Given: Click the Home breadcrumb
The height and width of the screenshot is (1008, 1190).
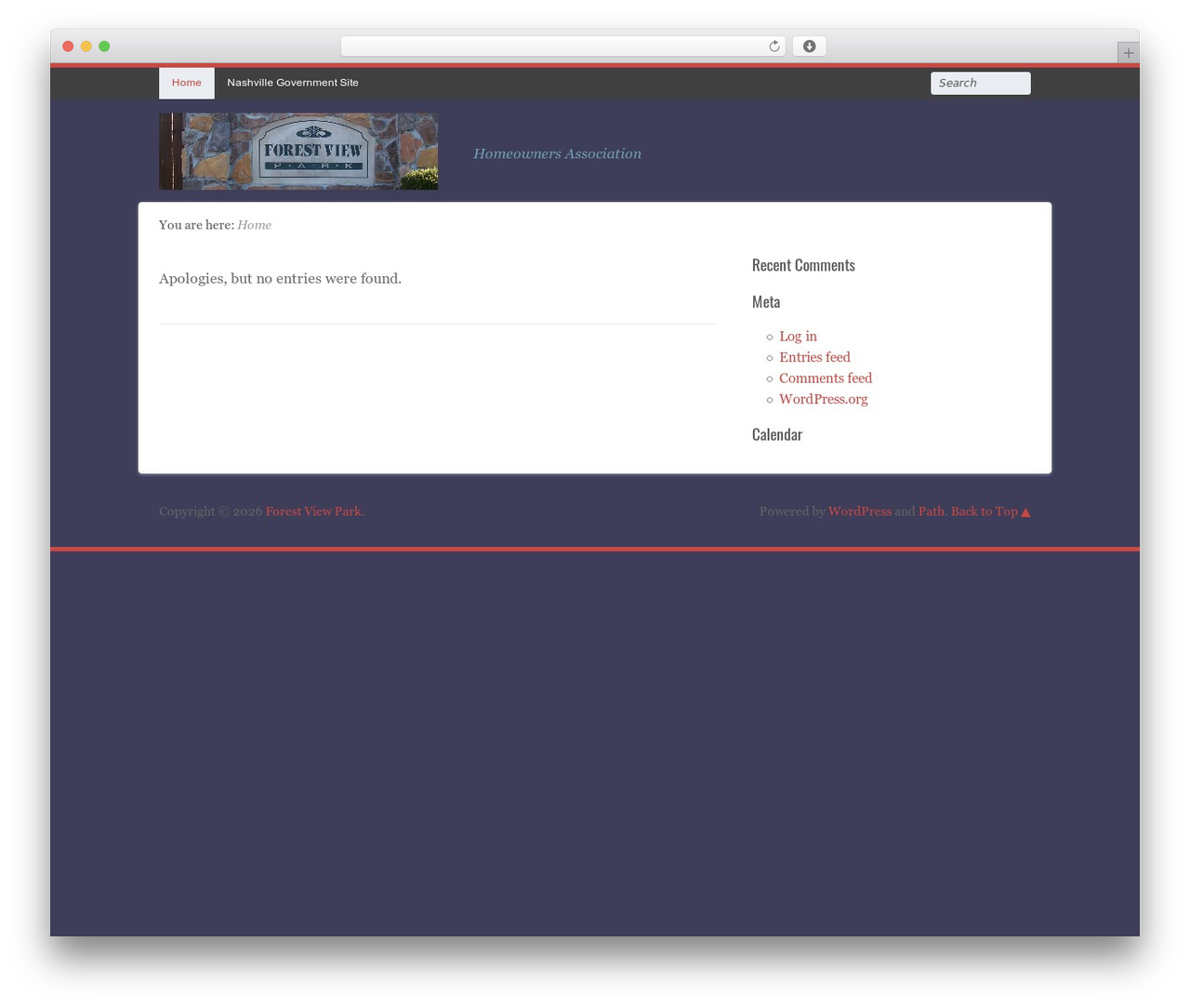Looking at the screenshot, I should click(x=254, y=225).
